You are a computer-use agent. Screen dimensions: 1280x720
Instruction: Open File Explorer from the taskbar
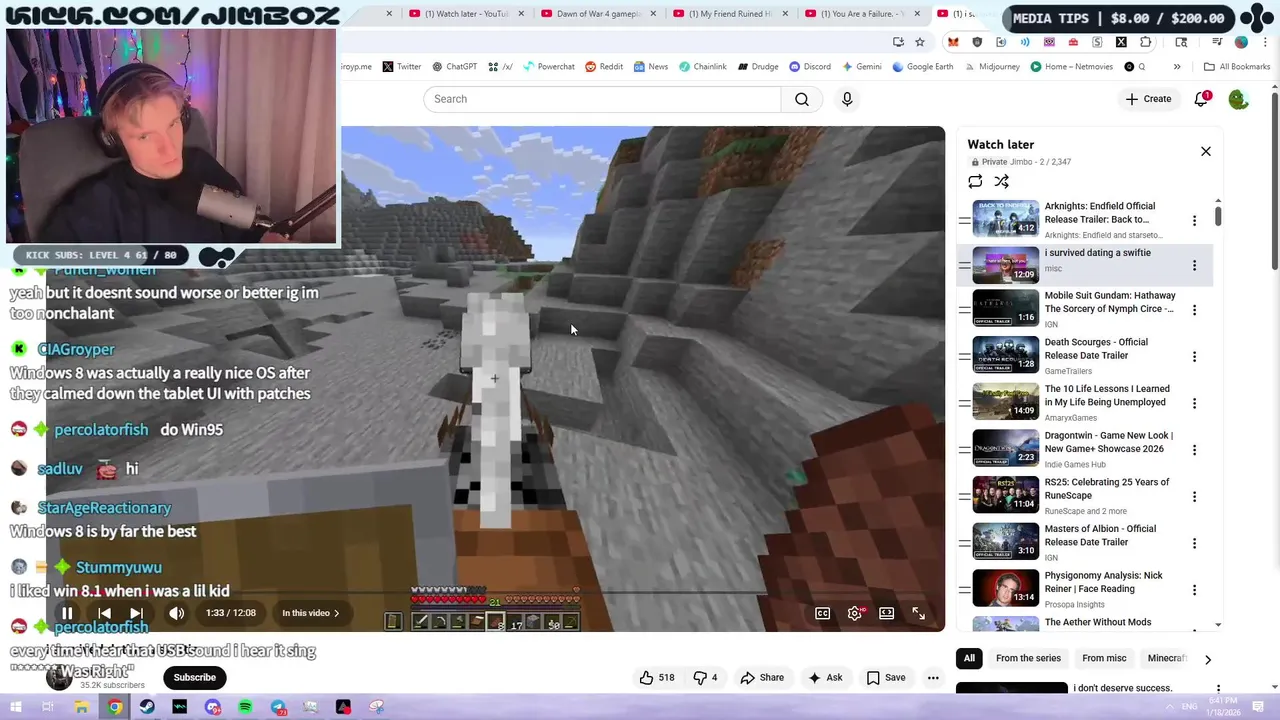82,707
